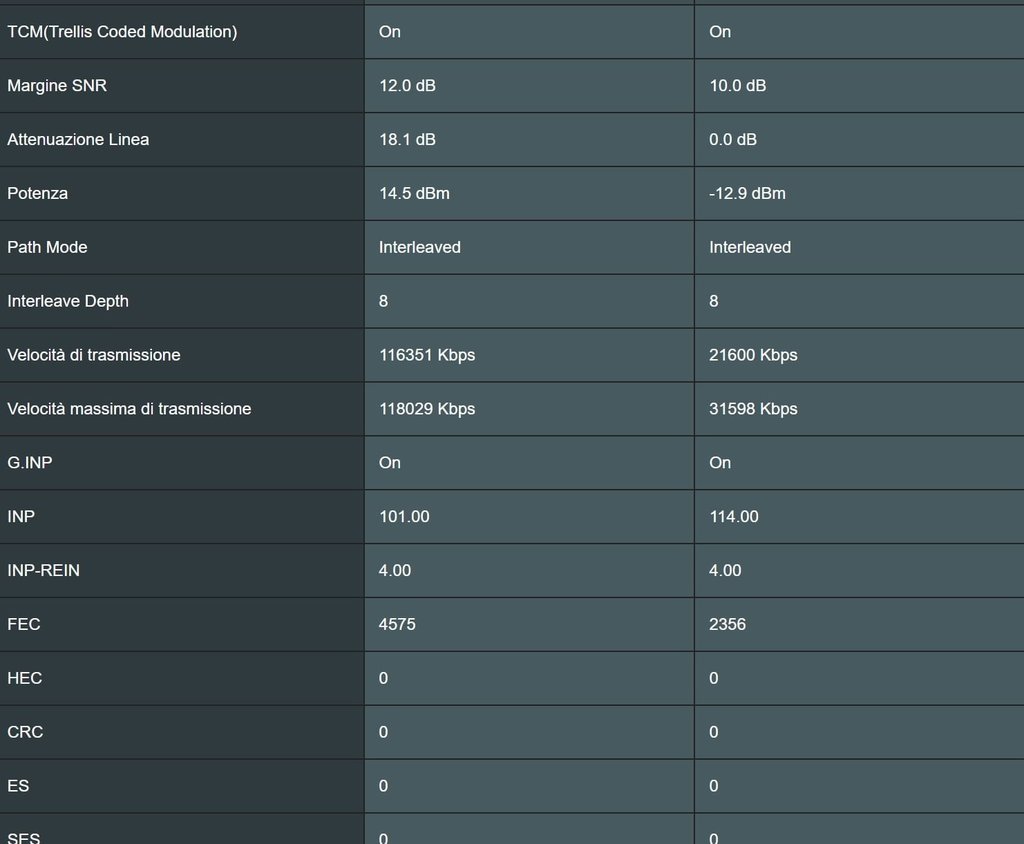
Task: Select the 101.00 INP value
Action: click(404, 517)
